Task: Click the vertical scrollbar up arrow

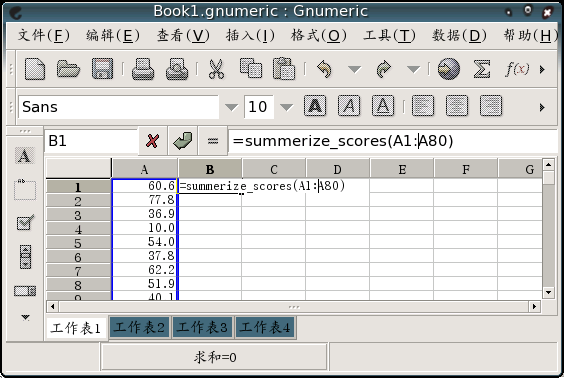Action: [x=548, y=165]
